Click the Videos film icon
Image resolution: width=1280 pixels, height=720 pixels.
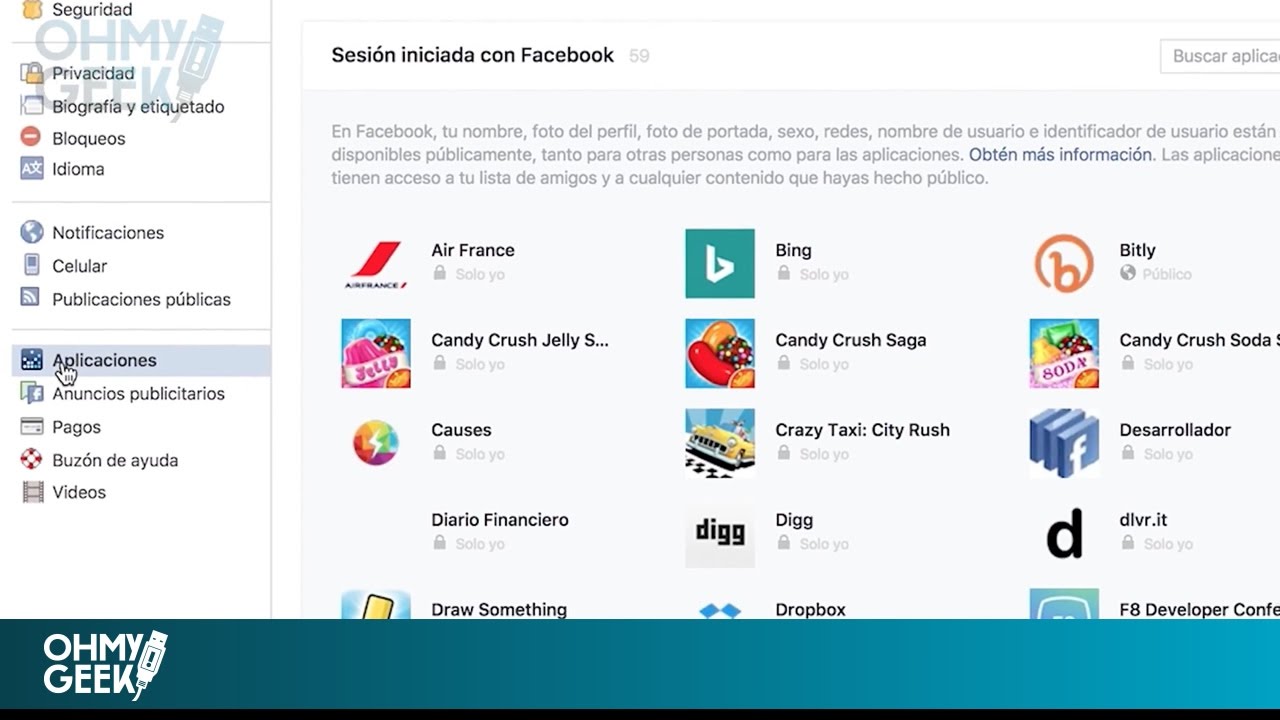click(x=32, y=492)
